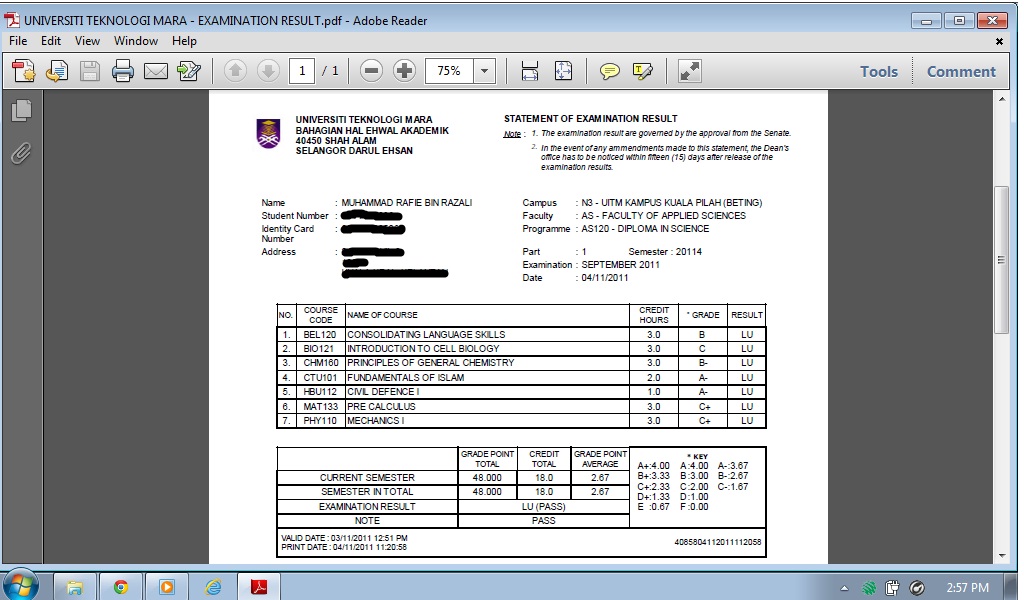Click the fit width scrolling icon
This screenshot has height=600, width=1024.
[530, 71]
